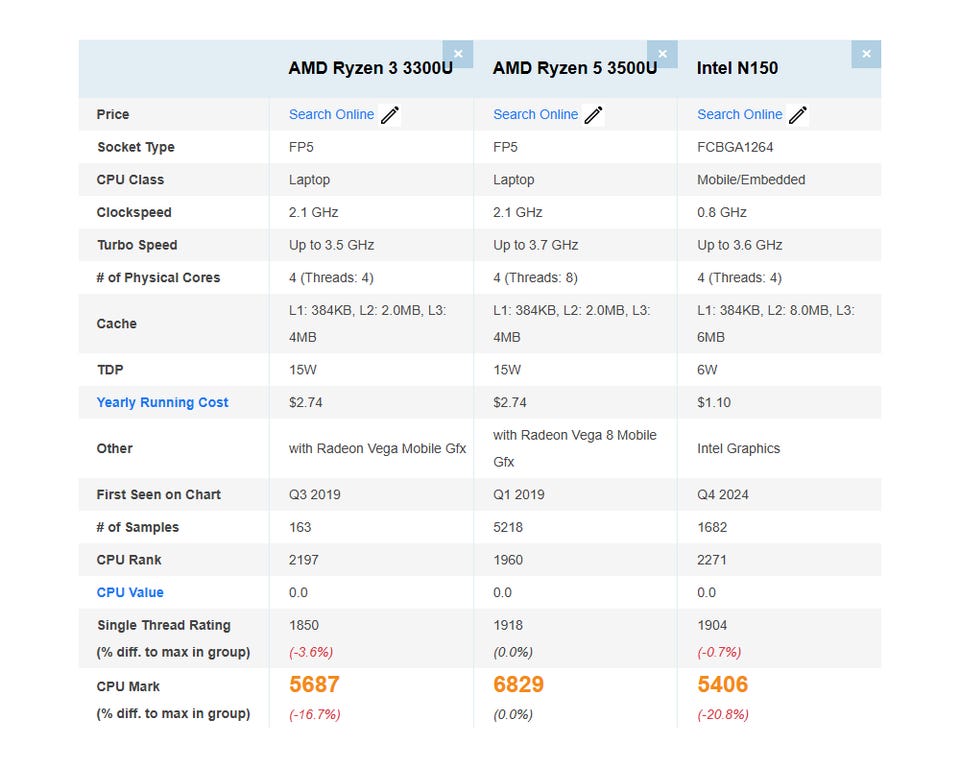Select the AMD Ryzen 3 3300U heading
960x768 pixels.
[x=370, y=68]
